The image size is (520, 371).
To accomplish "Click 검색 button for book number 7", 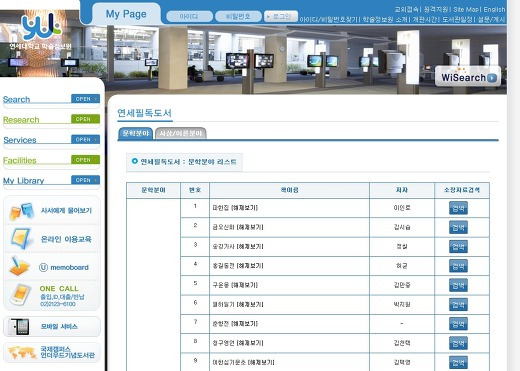I will pos(458,324).
